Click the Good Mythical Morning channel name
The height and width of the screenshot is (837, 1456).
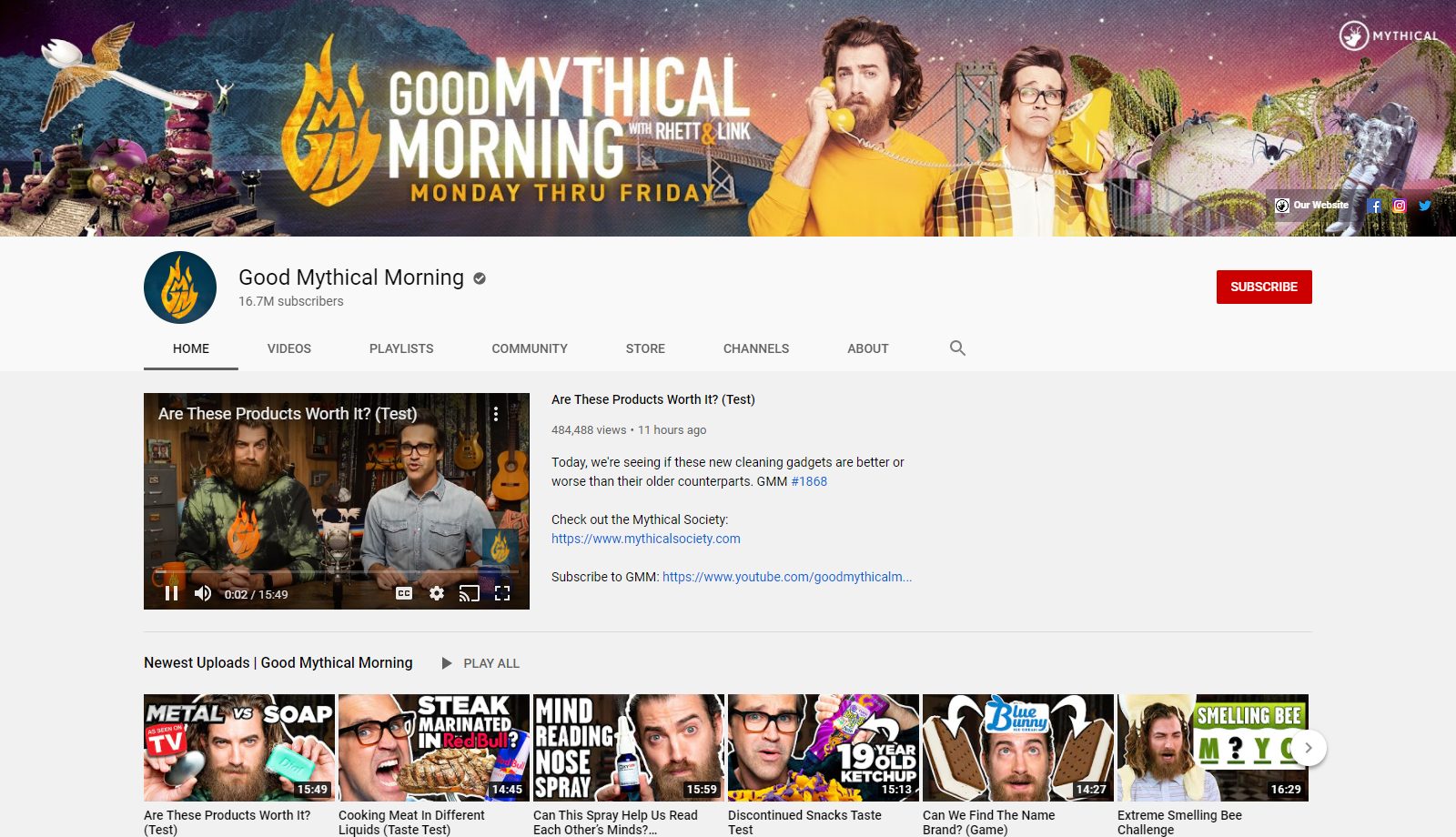351,277
